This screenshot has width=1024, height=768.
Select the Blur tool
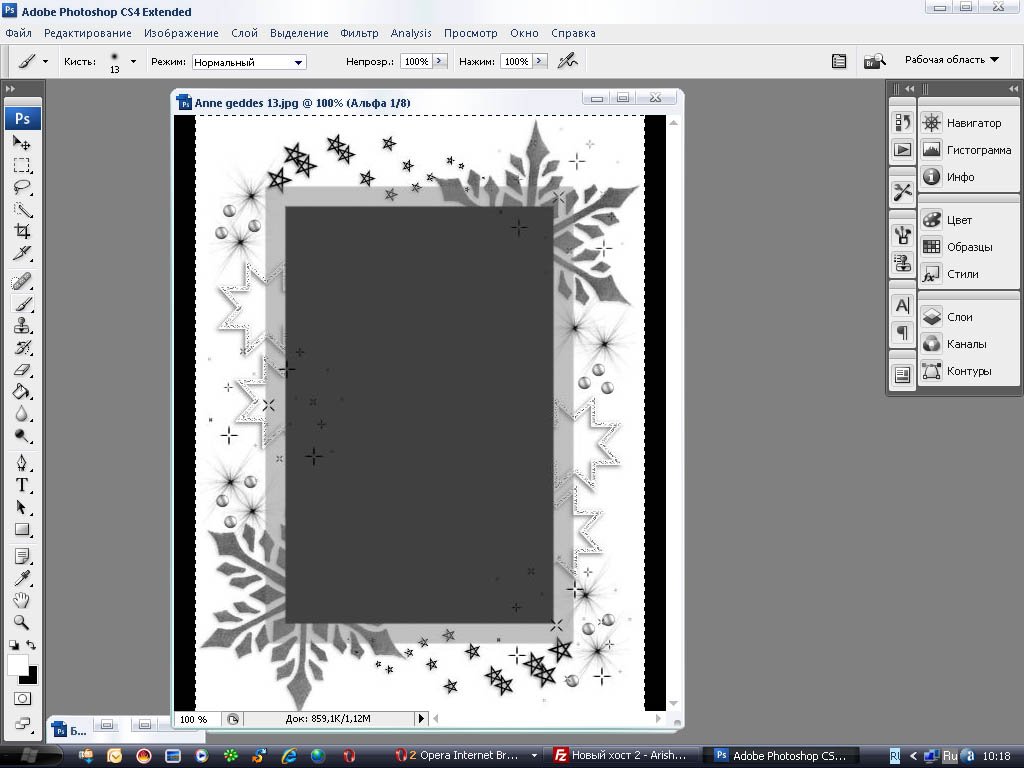22,414
